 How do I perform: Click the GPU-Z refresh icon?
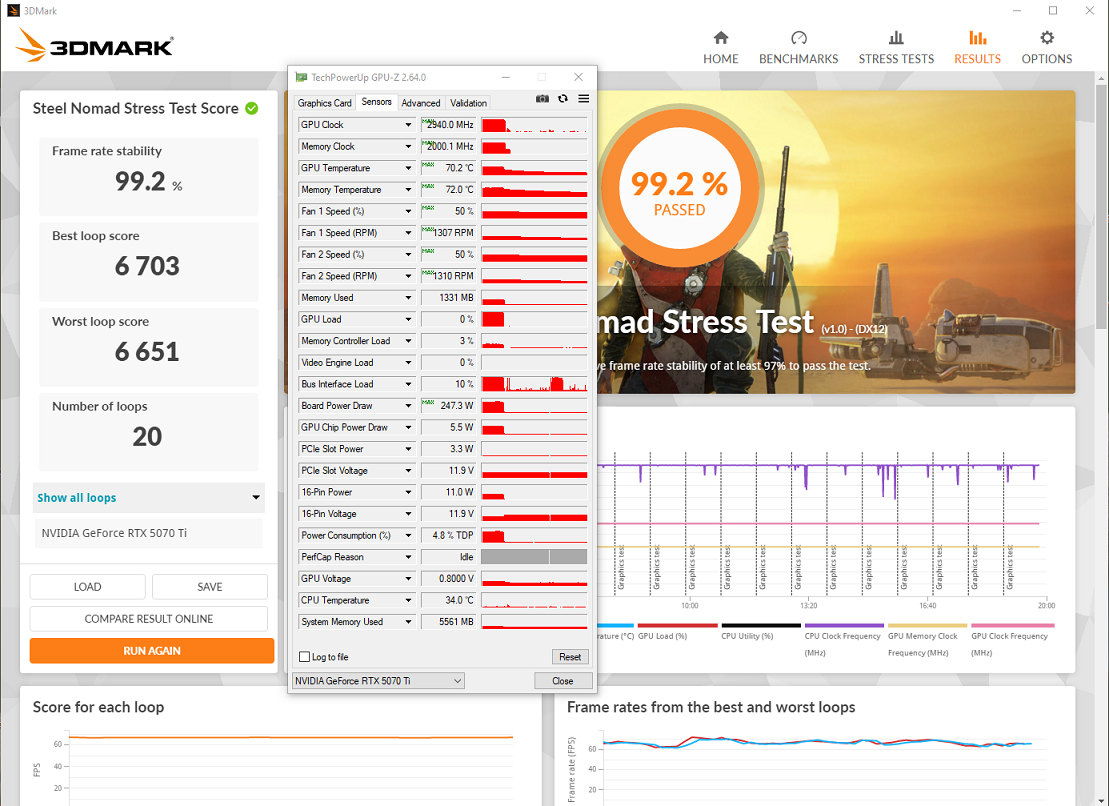click(x=563, y=99)
